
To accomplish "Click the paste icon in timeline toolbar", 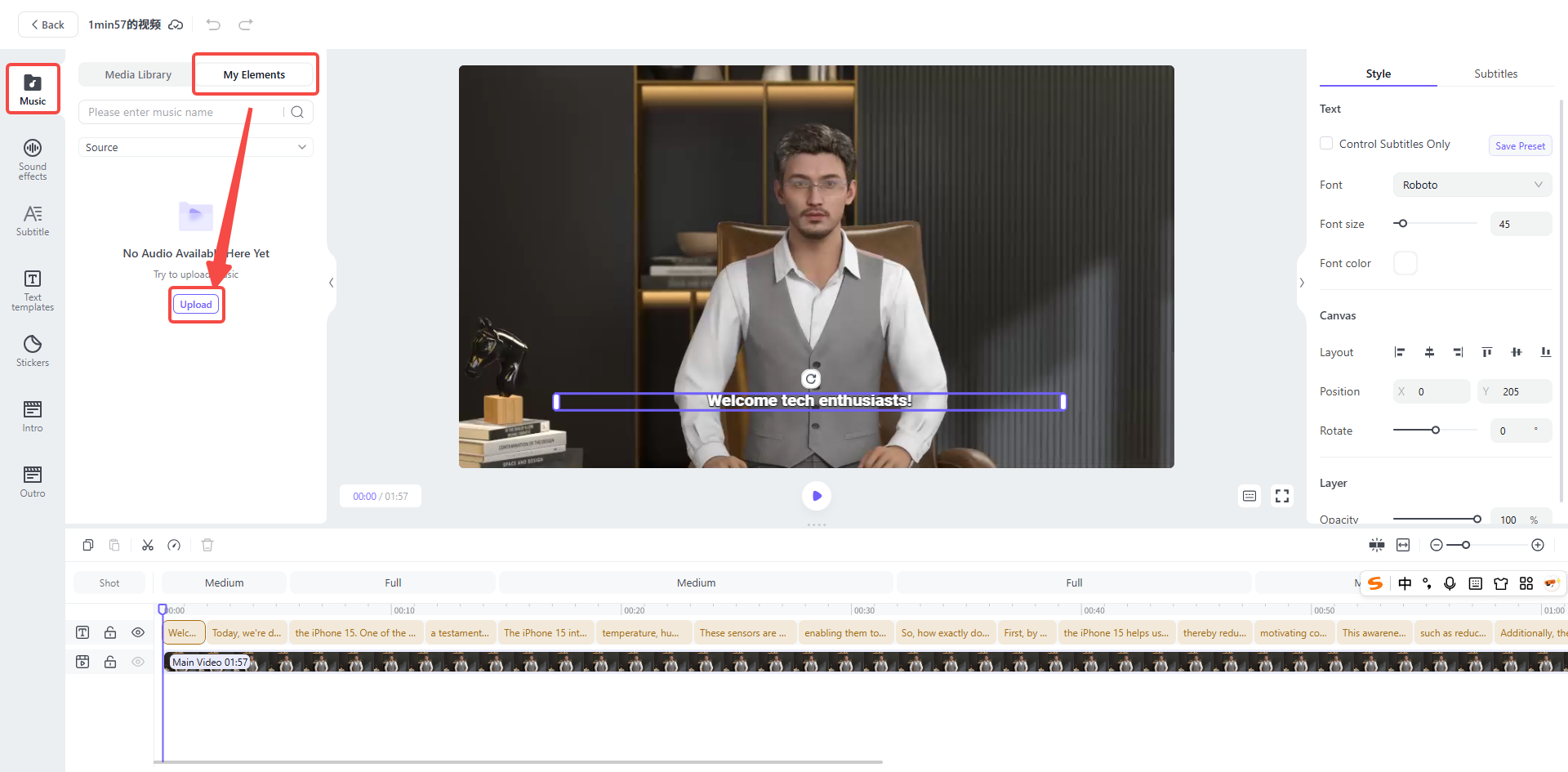I will coord(114,545).
